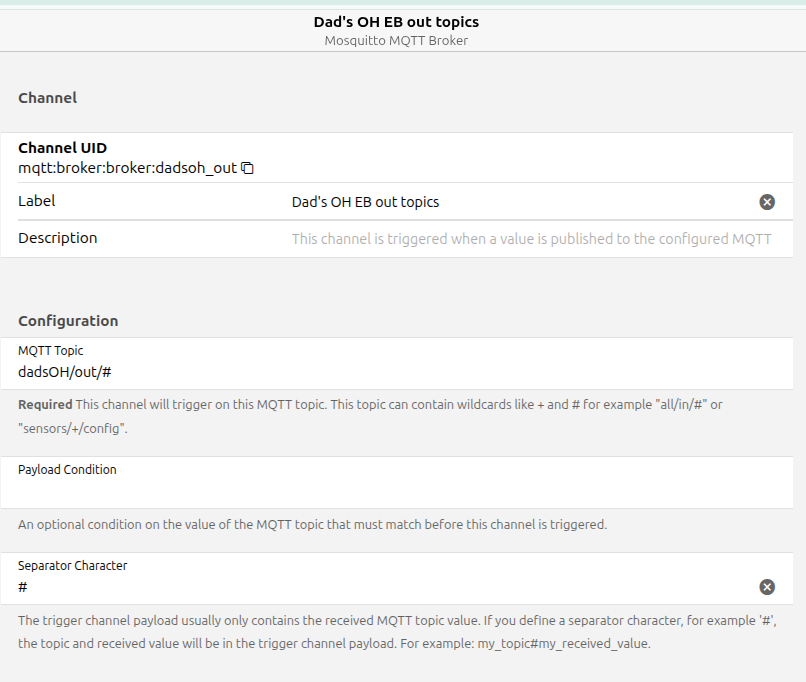
Task: Edit the Label input "Dad's OH EB out topics"
Action: pyautogui.click(x=500, y=202)
